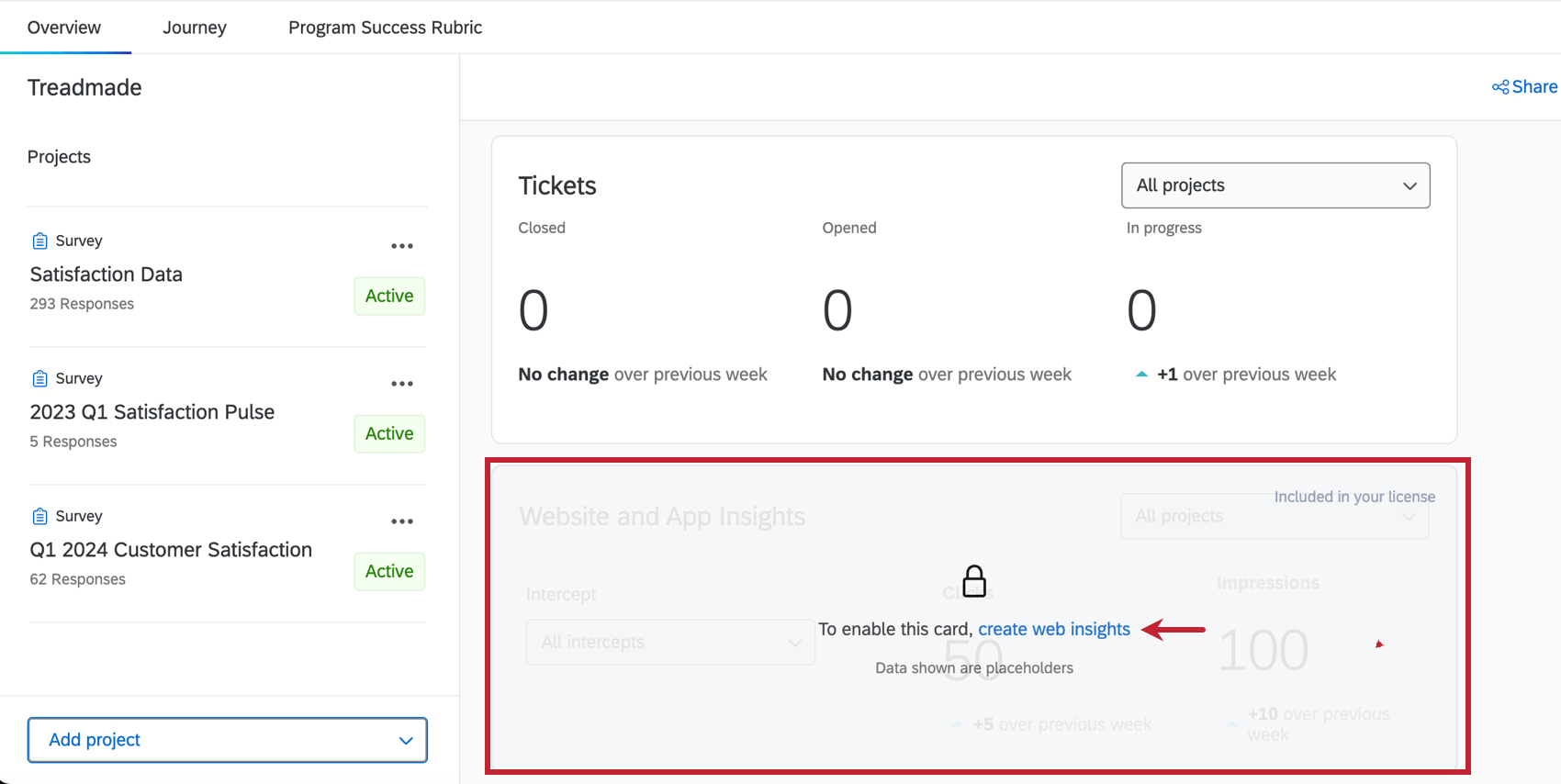Image resolution: width=1561 pixels, height=784 pixels.
Task: Click survey icon above 2023 Q1 Satisfaction Pulse
Action: point(39,378)
